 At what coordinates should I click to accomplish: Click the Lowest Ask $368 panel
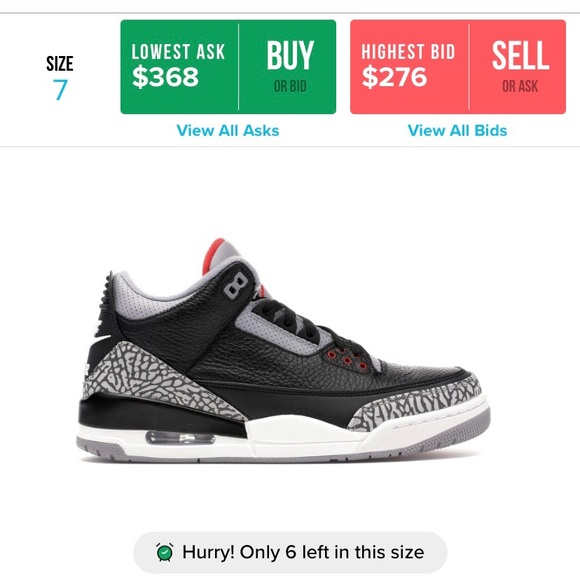(x=179, y=67)
